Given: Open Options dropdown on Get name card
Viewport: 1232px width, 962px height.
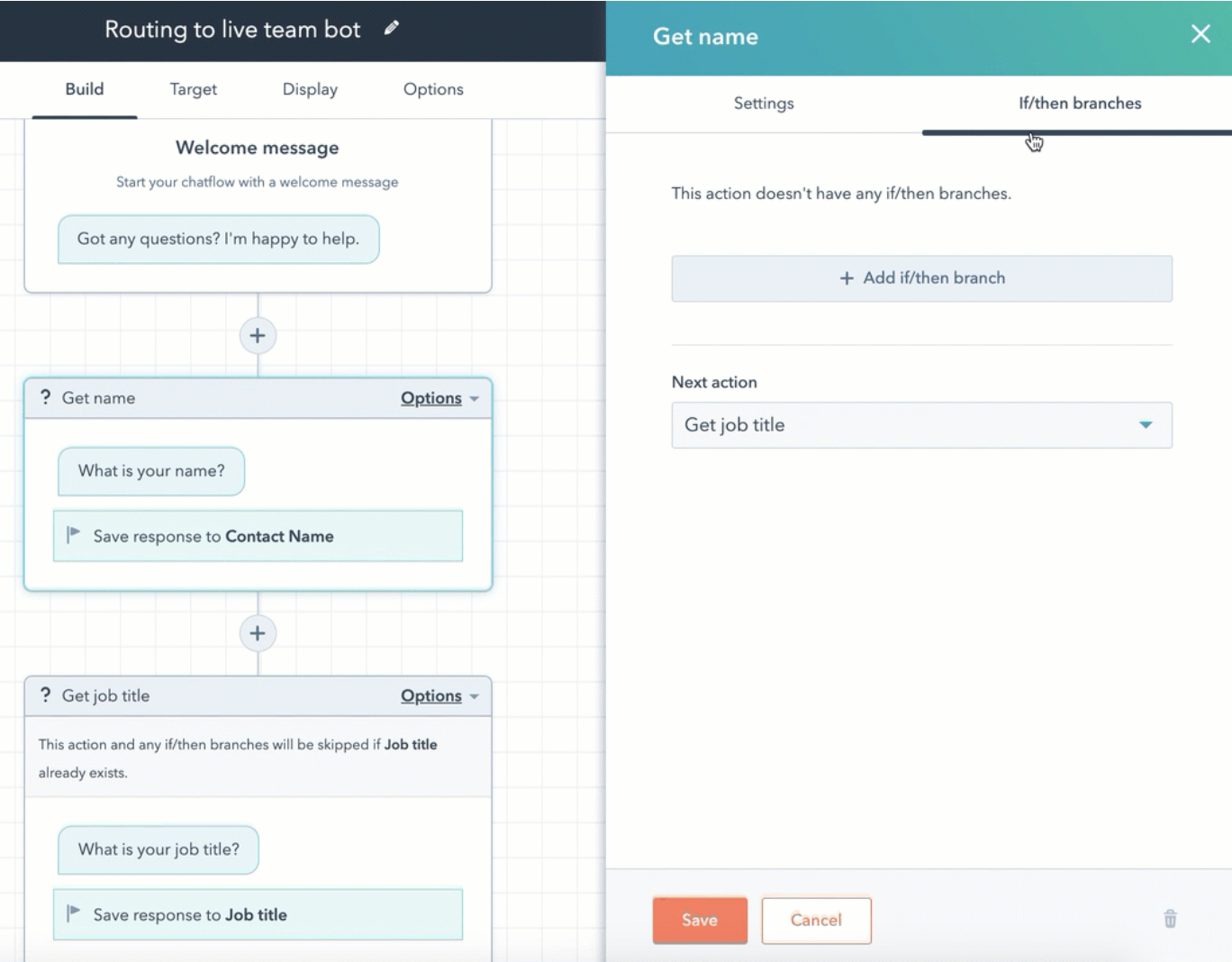Looking at the screenshot, I should pyautogui.click(x=439, y=398).
